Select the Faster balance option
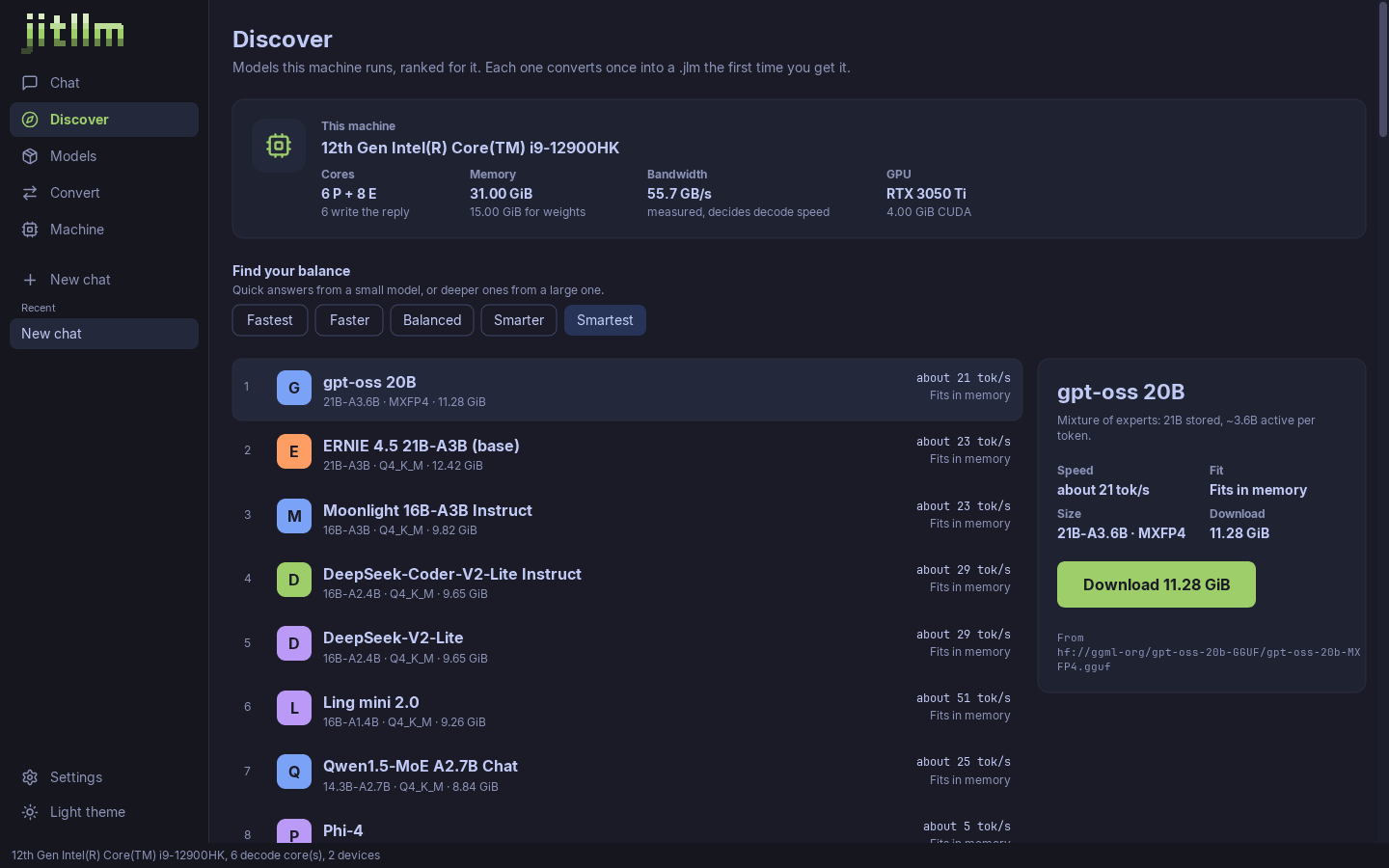 click(349, 320)
